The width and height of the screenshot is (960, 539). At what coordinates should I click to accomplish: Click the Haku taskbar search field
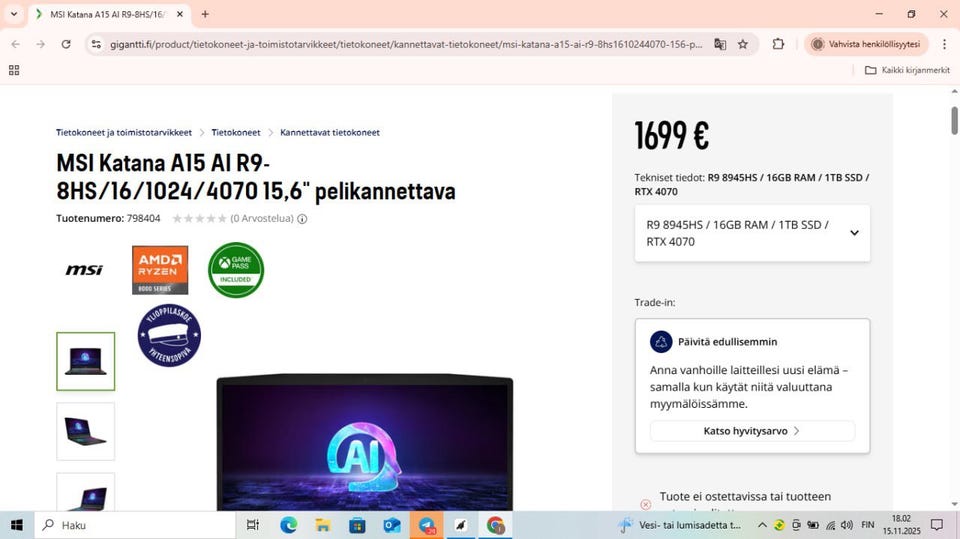pyautogui.click(x=135, y=525)
